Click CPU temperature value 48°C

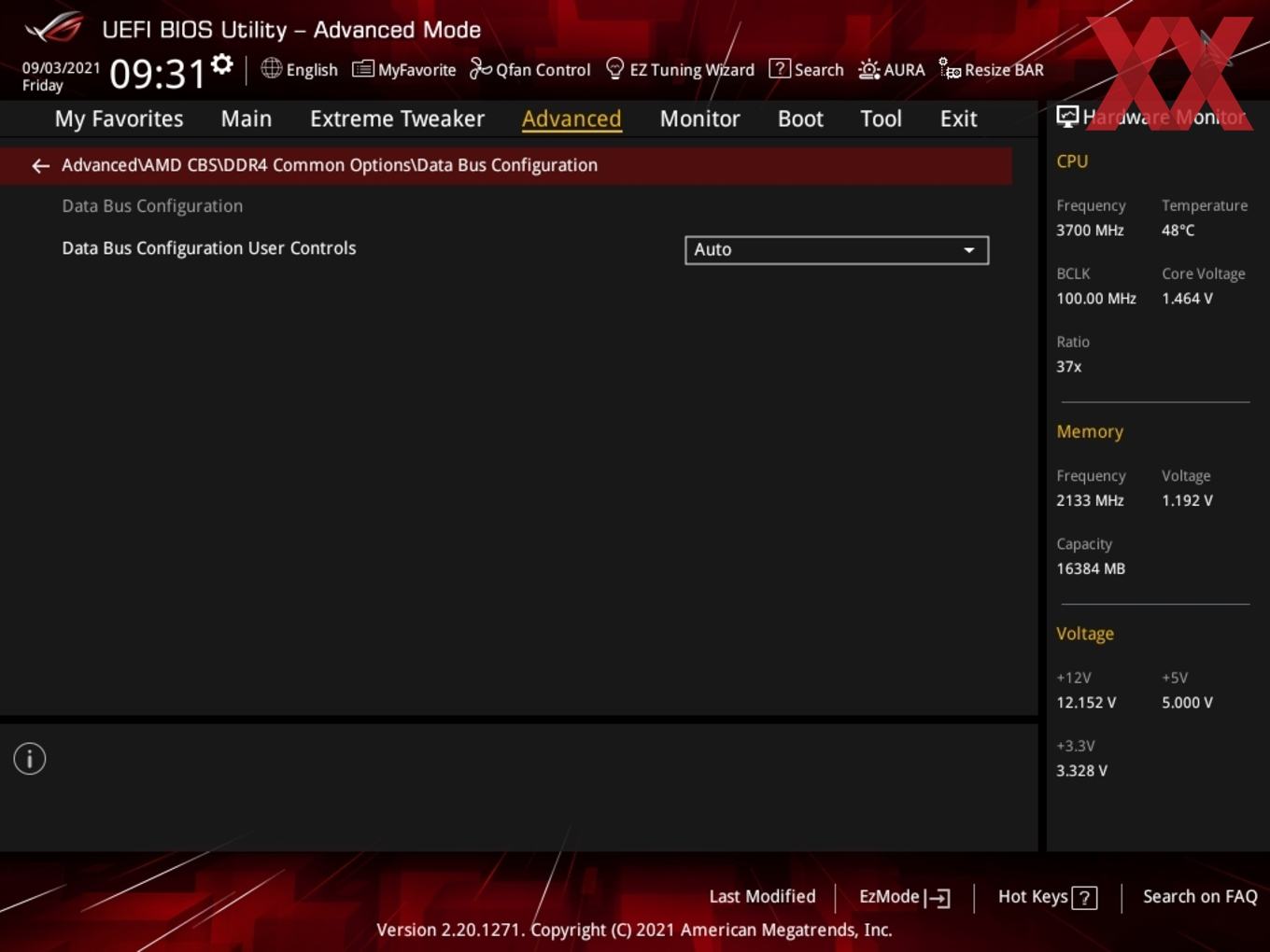pos(1178,231)
